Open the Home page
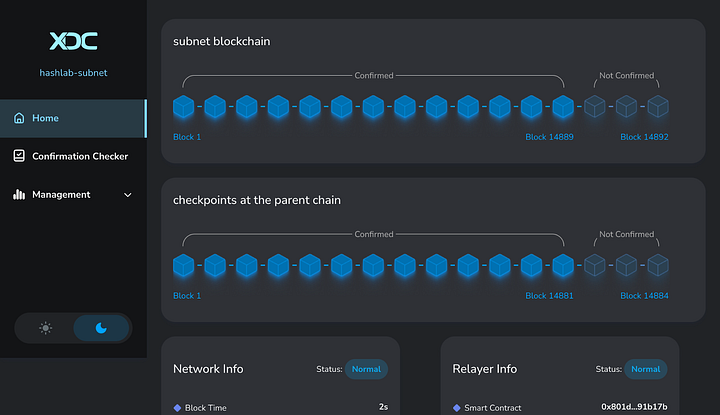The width and height of the screenshot is (720, 415). click(x=46, y=118)
